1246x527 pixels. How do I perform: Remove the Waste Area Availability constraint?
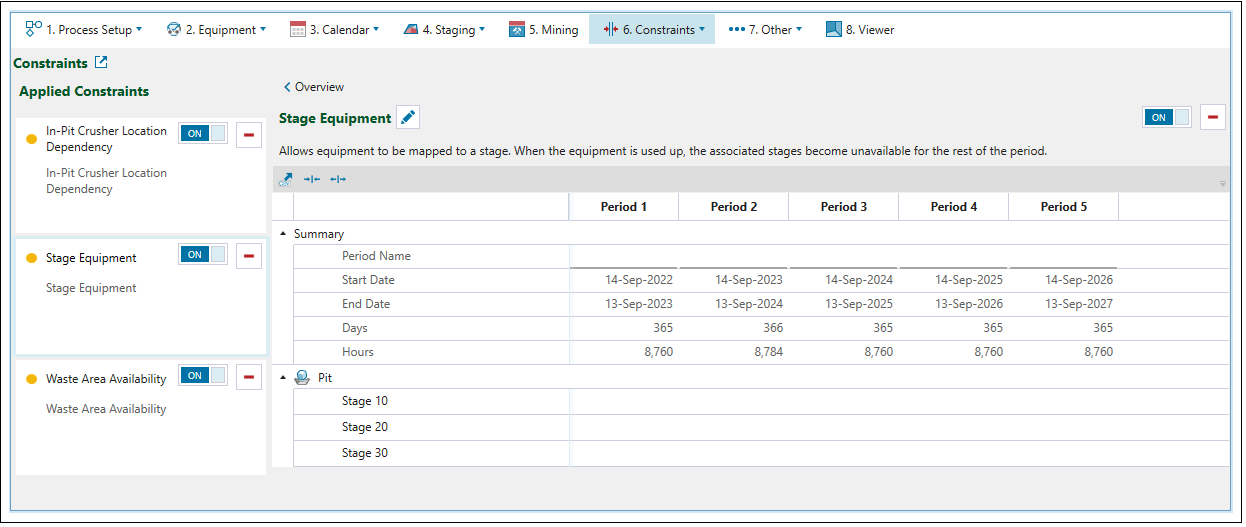(x=249, y=377)
